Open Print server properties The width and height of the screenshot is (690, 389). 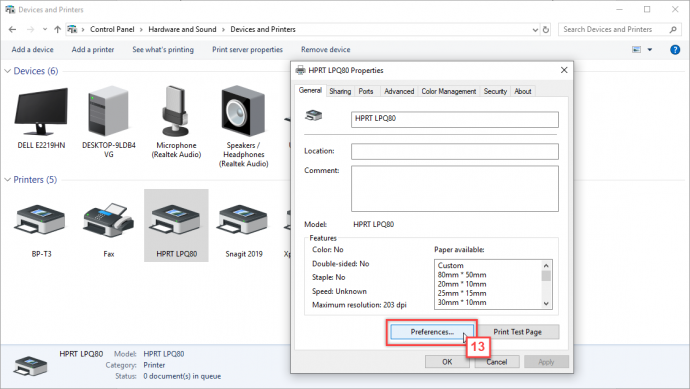[x=247, y=50]
